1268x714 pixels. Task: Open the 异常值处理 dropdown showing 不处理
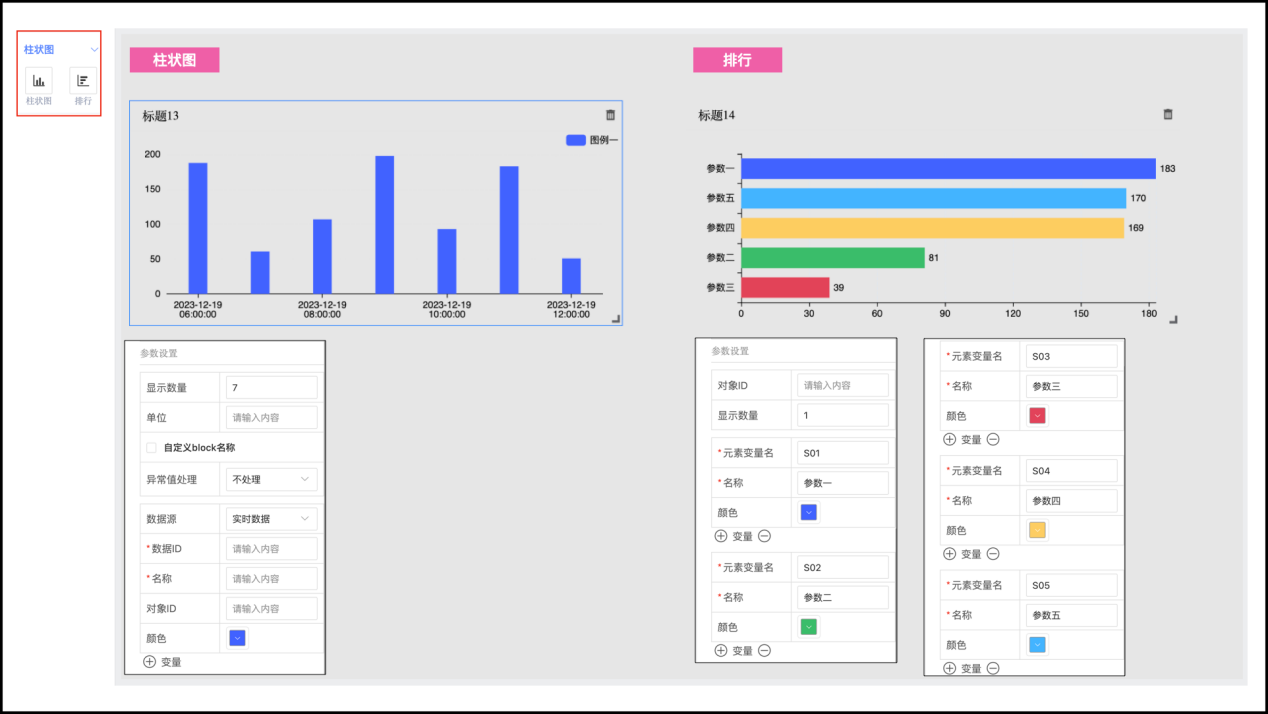[x=271, y=479]
